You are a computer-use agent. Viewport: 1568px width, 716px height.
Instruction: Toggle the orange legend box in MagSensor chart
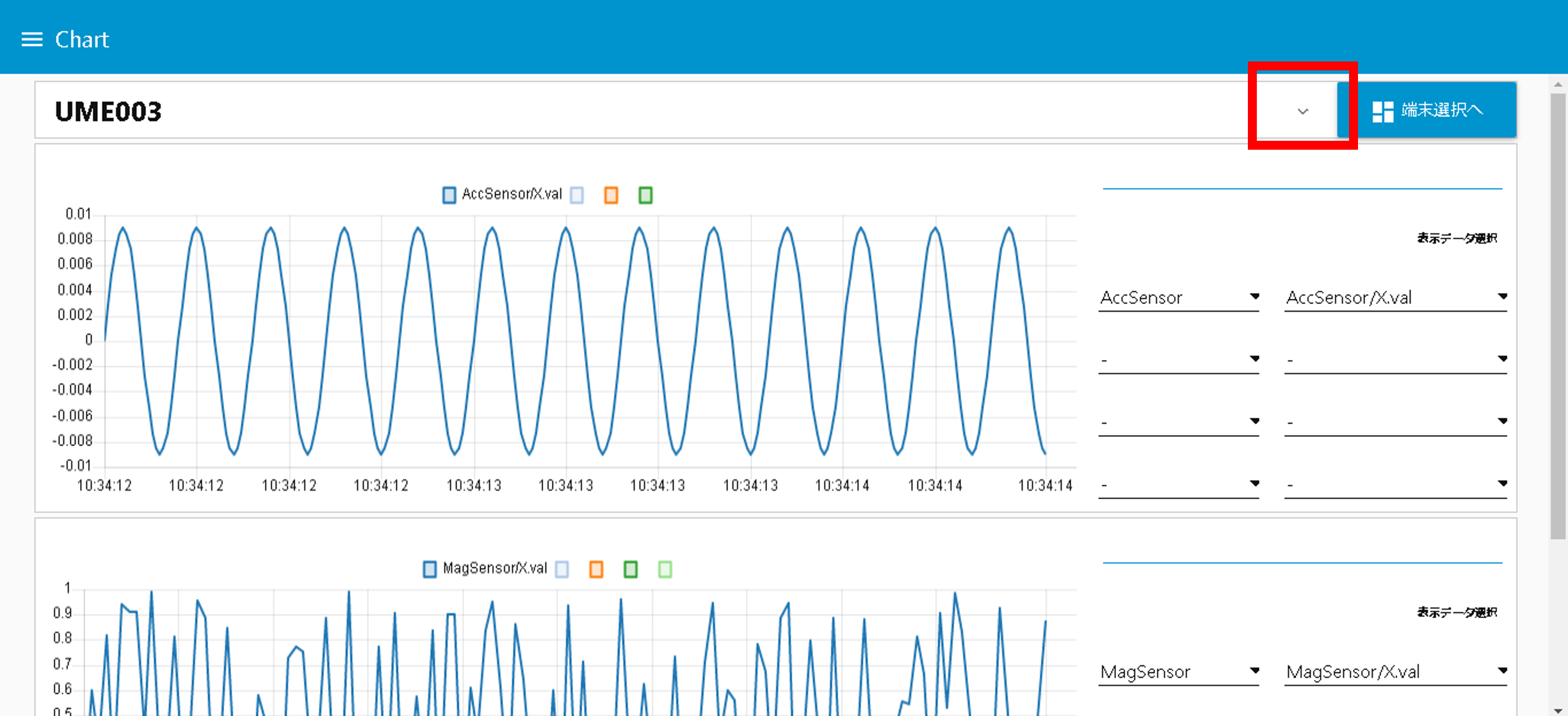click(x=596, y=569)
